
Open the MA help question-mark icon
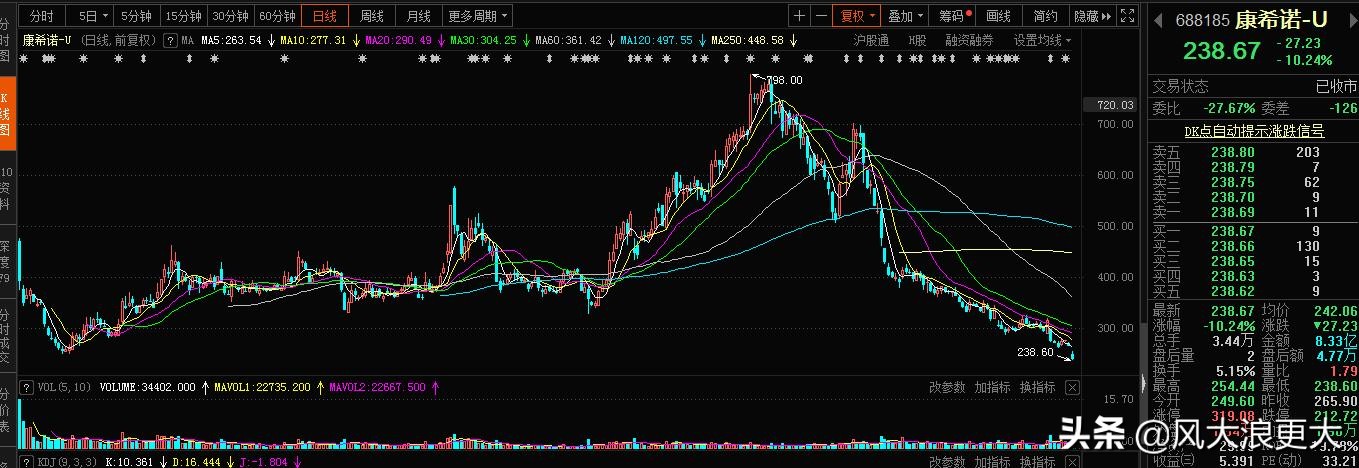(170, 41)
